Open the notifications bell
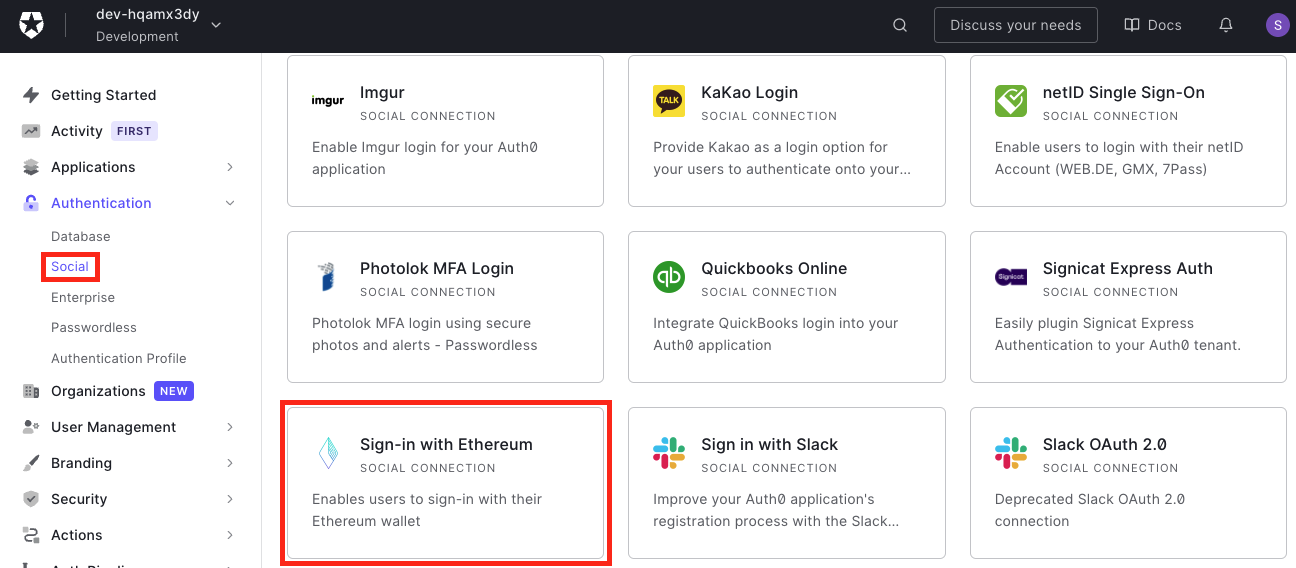Viewport: 1296px width, 568px height. click(1226, 25)
